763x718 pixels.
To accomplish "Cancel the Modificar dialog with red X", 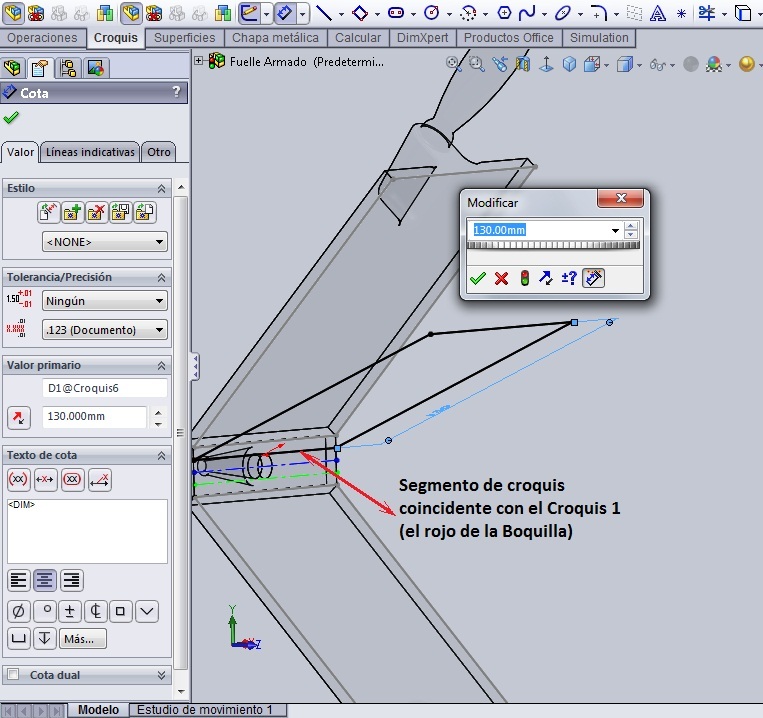I will pos(501,279).
